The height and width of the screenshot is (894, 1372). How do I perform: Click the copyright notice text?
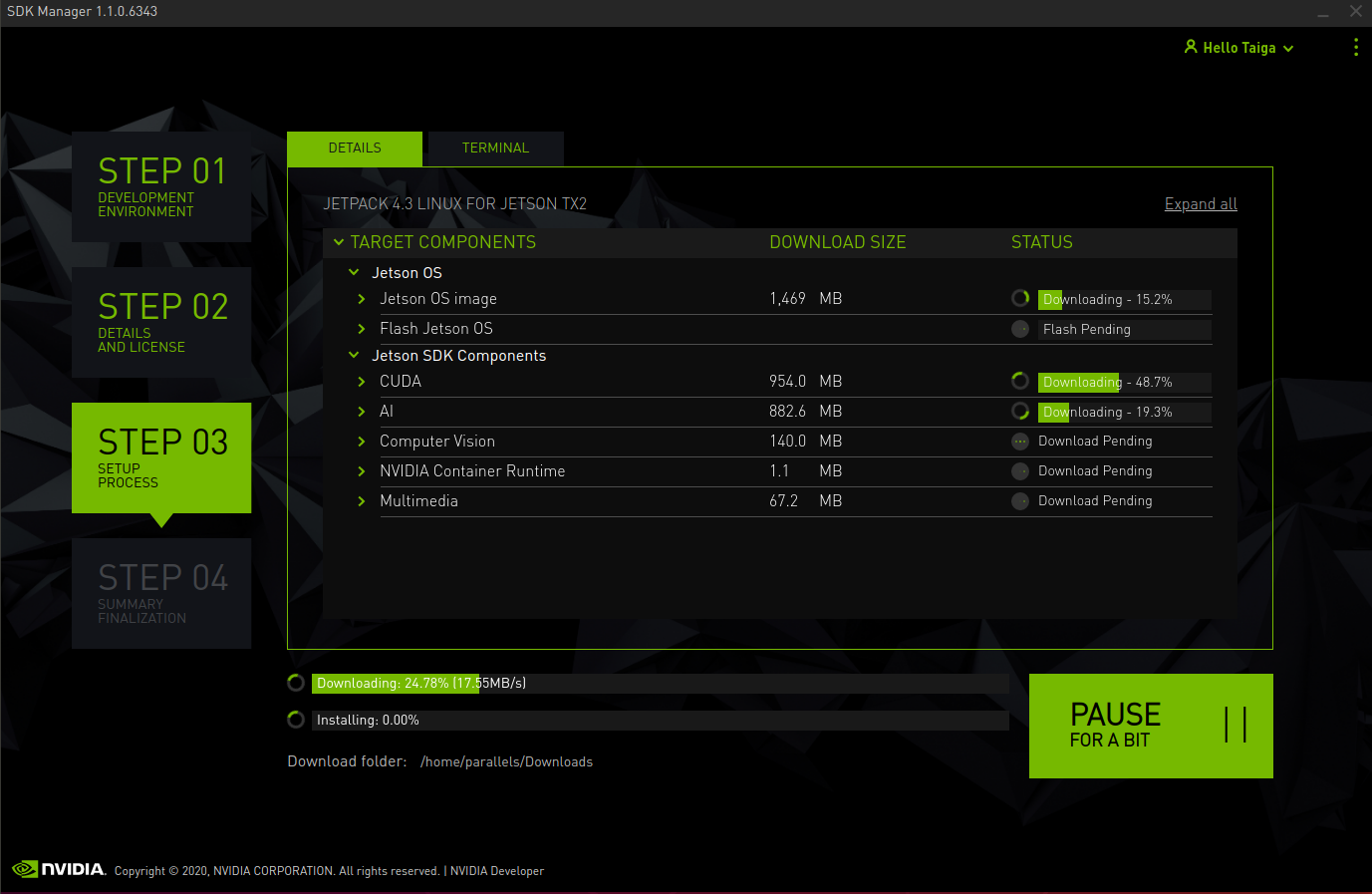tap(277, 871)
